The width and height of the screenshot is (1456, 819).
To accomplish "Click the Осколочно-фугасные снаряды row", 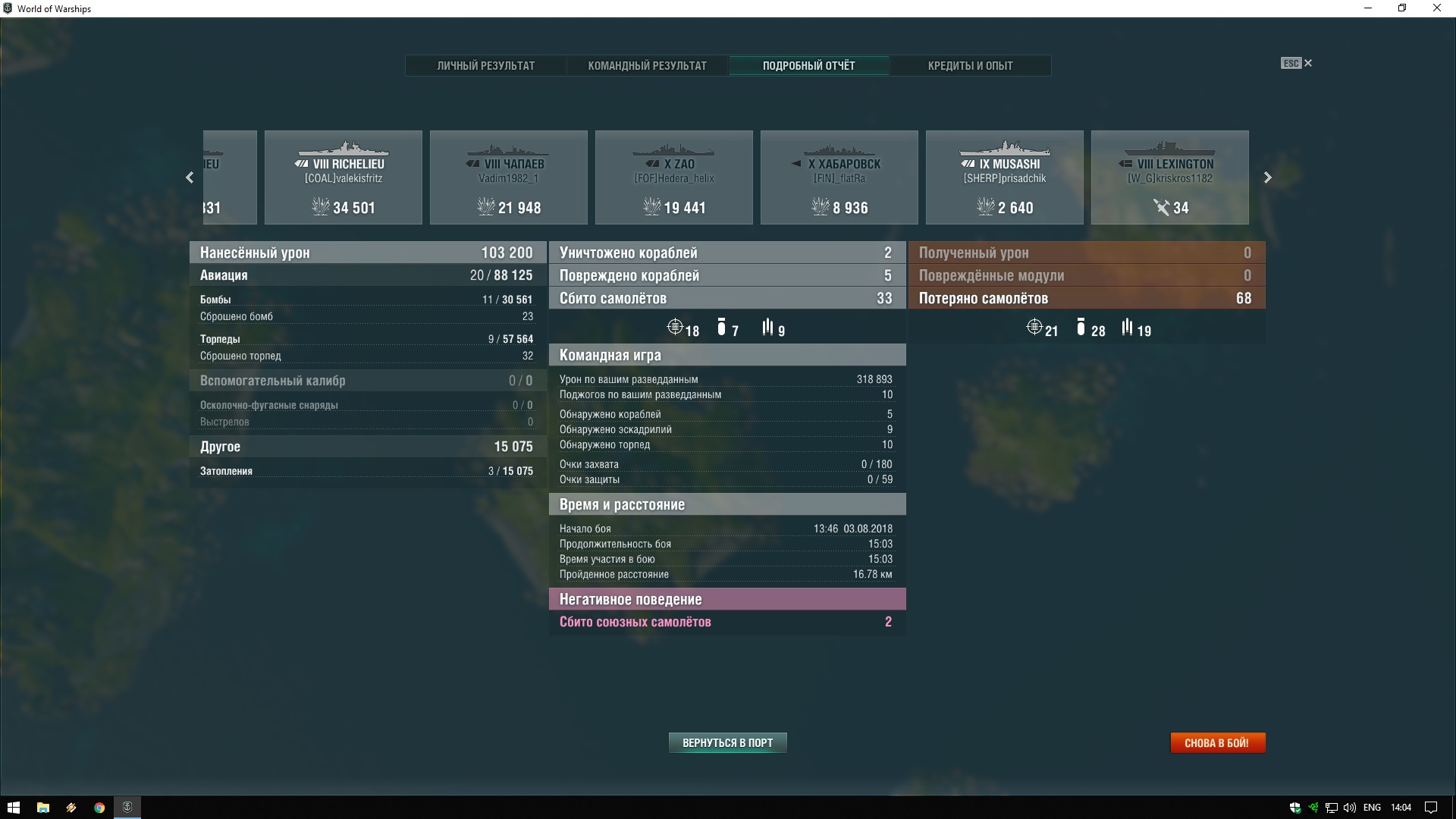I will tap(368, 405).
